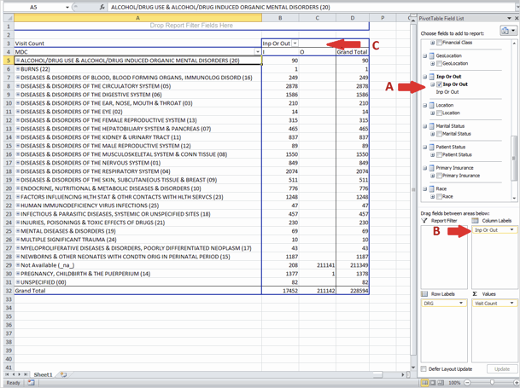Click the GeoLocation group table icon
Image resolution: width=520 pixels, height=388 pixels.
point(432,56)
